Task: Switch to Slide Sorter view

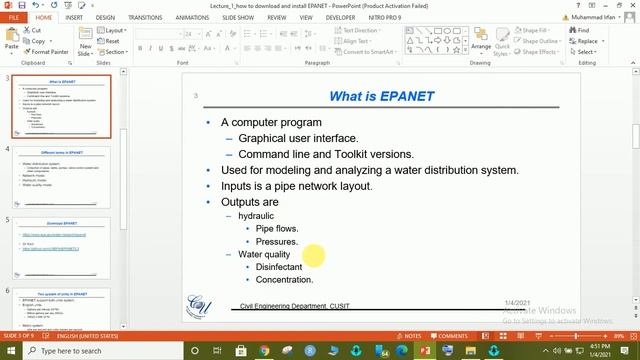Action: [503, 336]
